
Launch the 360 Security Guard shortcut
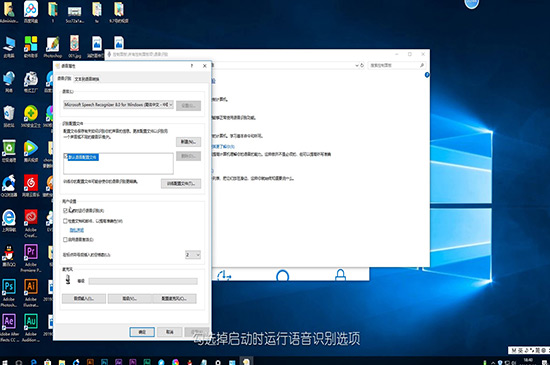[x=31, y=116]
